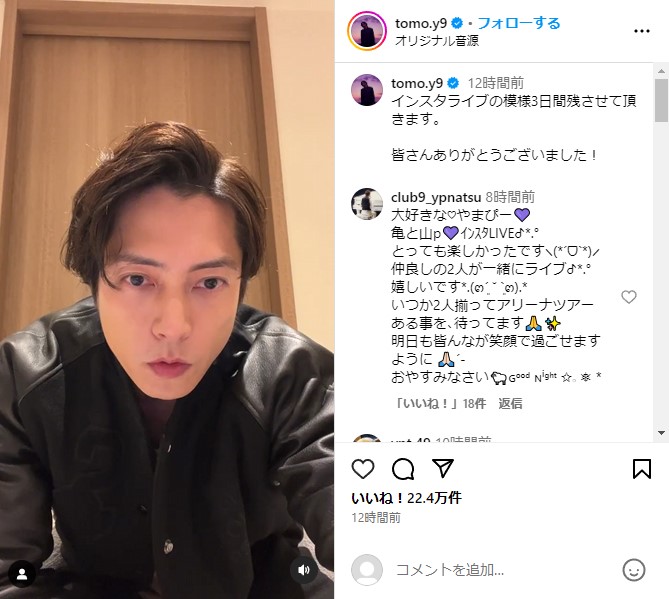Click the scrollbar down arrow in comments
The height and width of the screenshot is (599, 669).
tap(662, 433)
